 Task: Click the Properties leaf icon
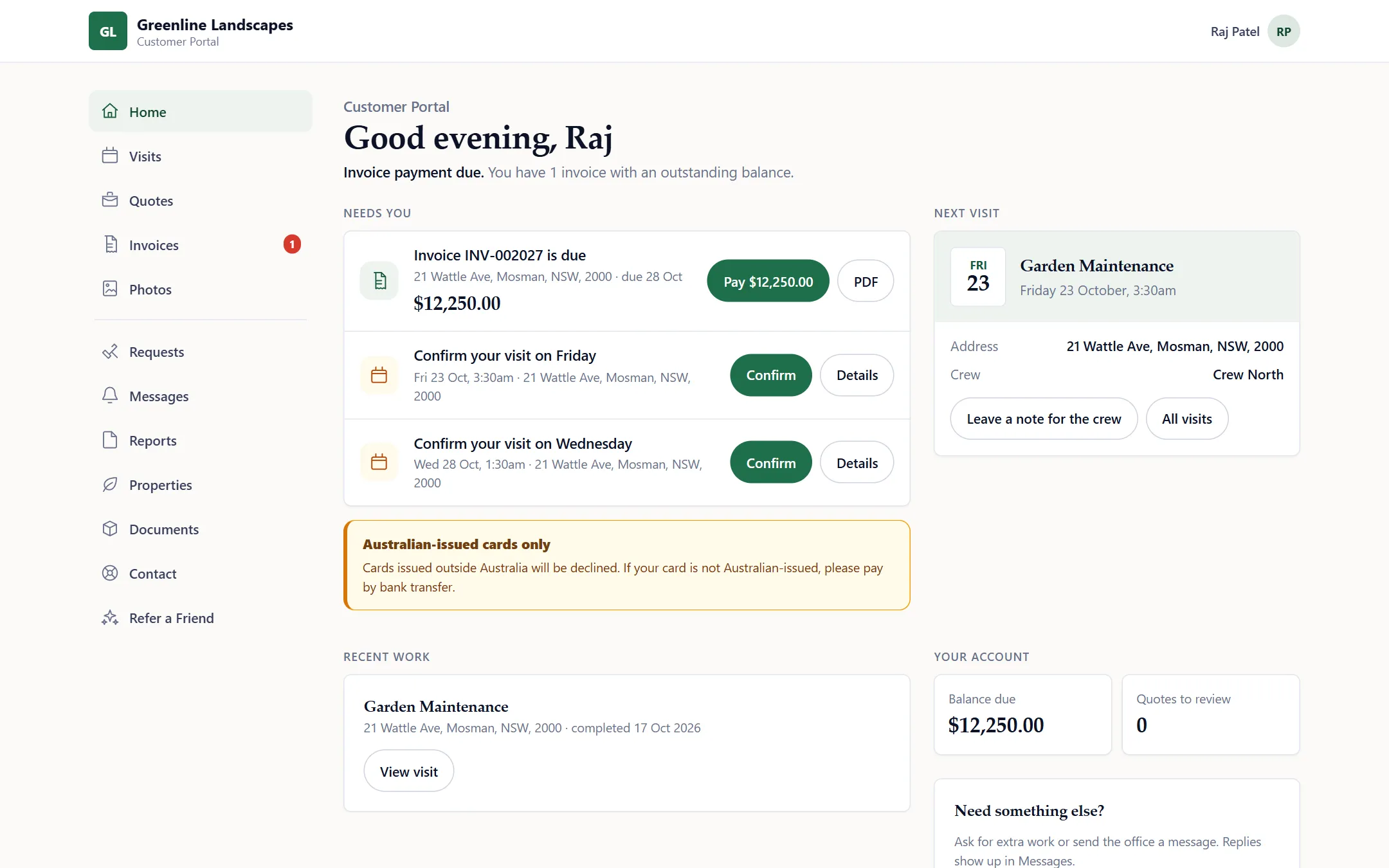tap(110, 484)
